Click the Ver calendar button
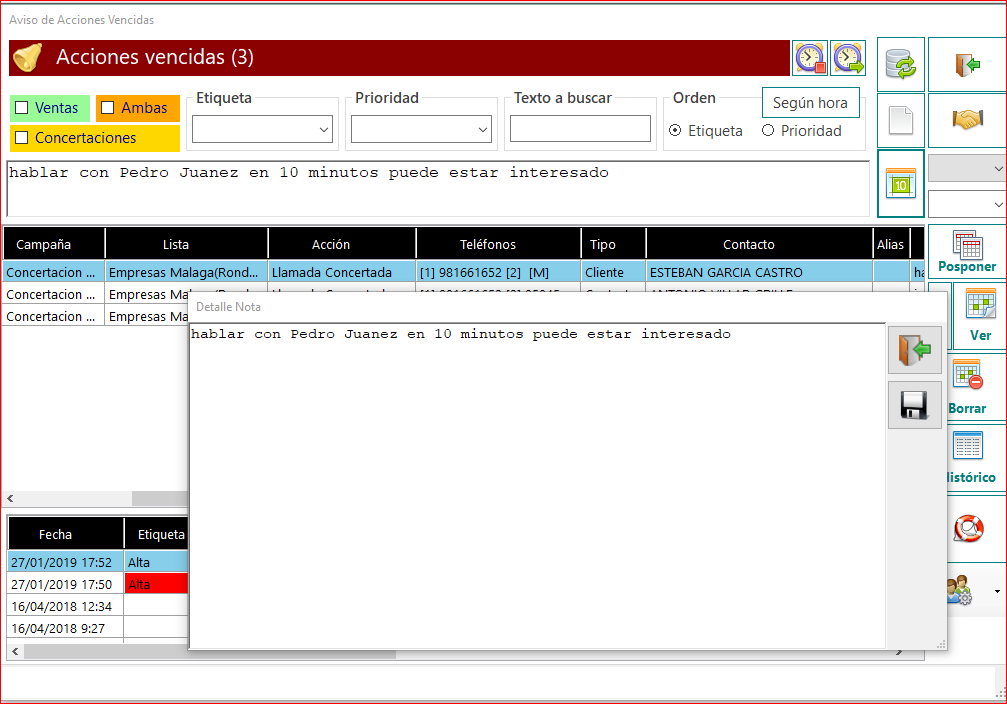The width and height of the screenshot is (1007, 704). tap(980, 316)
